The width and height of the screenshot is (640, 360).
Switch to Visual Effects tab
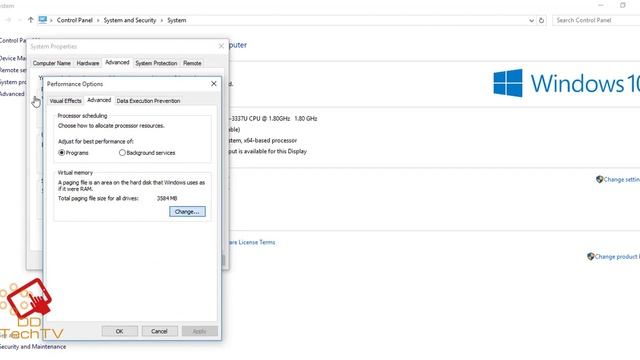click(x=65, y=101)
